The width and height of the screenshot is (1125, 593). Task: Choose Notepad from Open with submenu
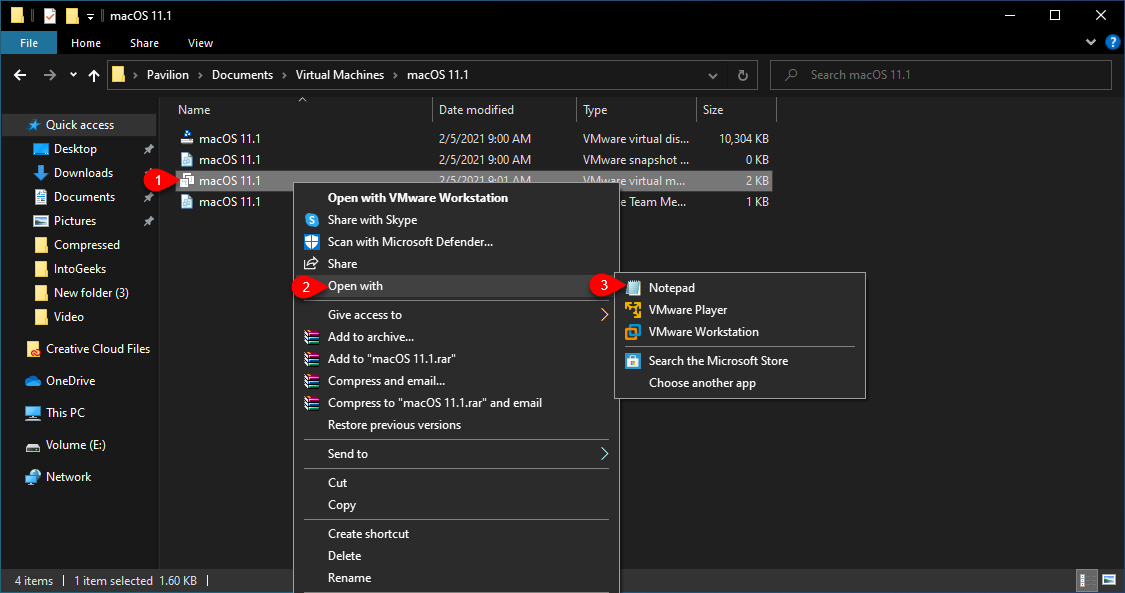740,288
